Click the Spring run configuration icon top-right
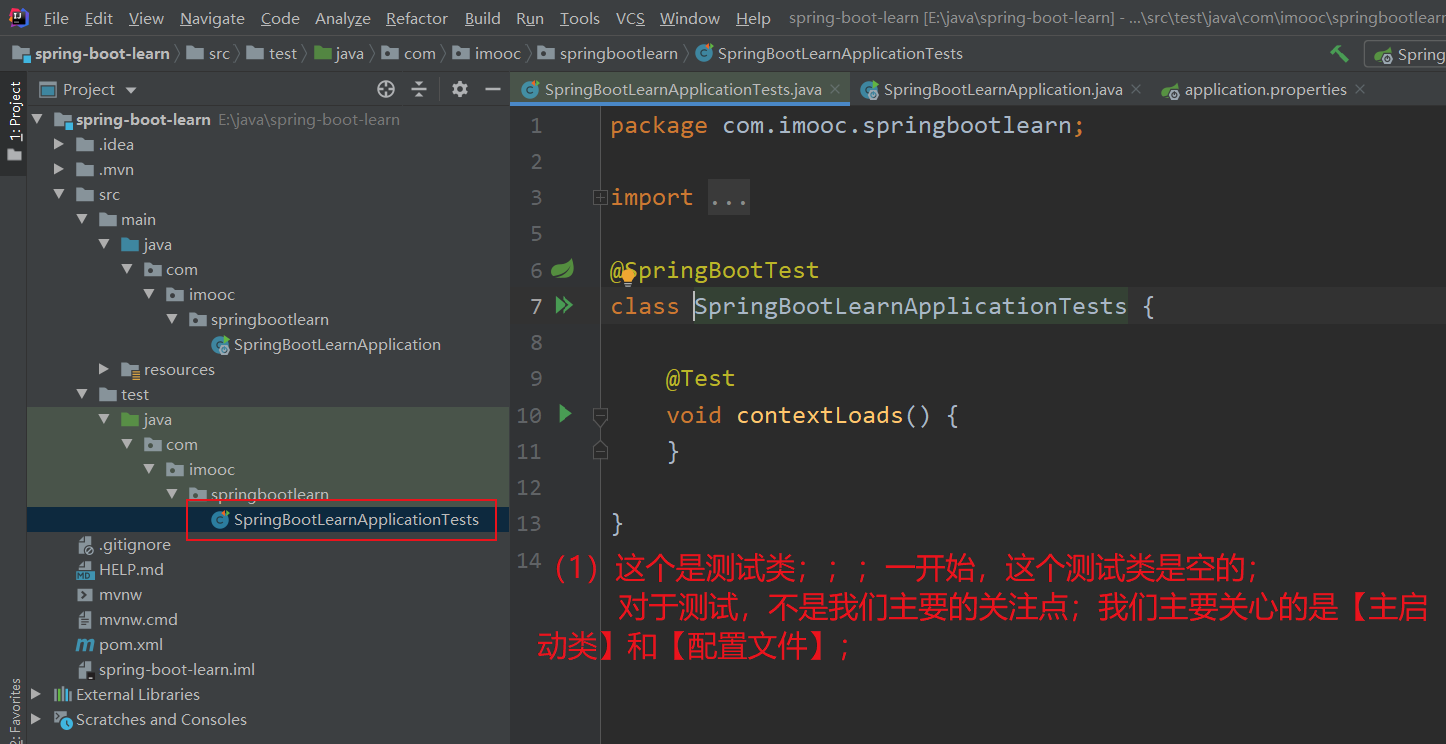1446x744 pixels. (x=1383, y=53)
